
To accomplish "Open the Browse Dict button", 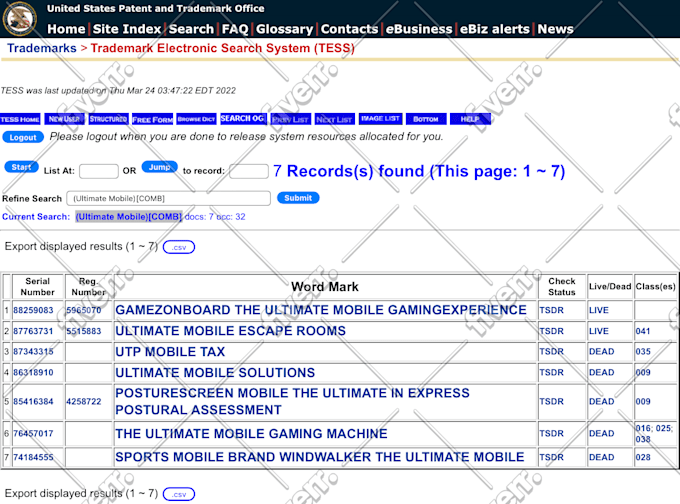I will pos(196,119).
